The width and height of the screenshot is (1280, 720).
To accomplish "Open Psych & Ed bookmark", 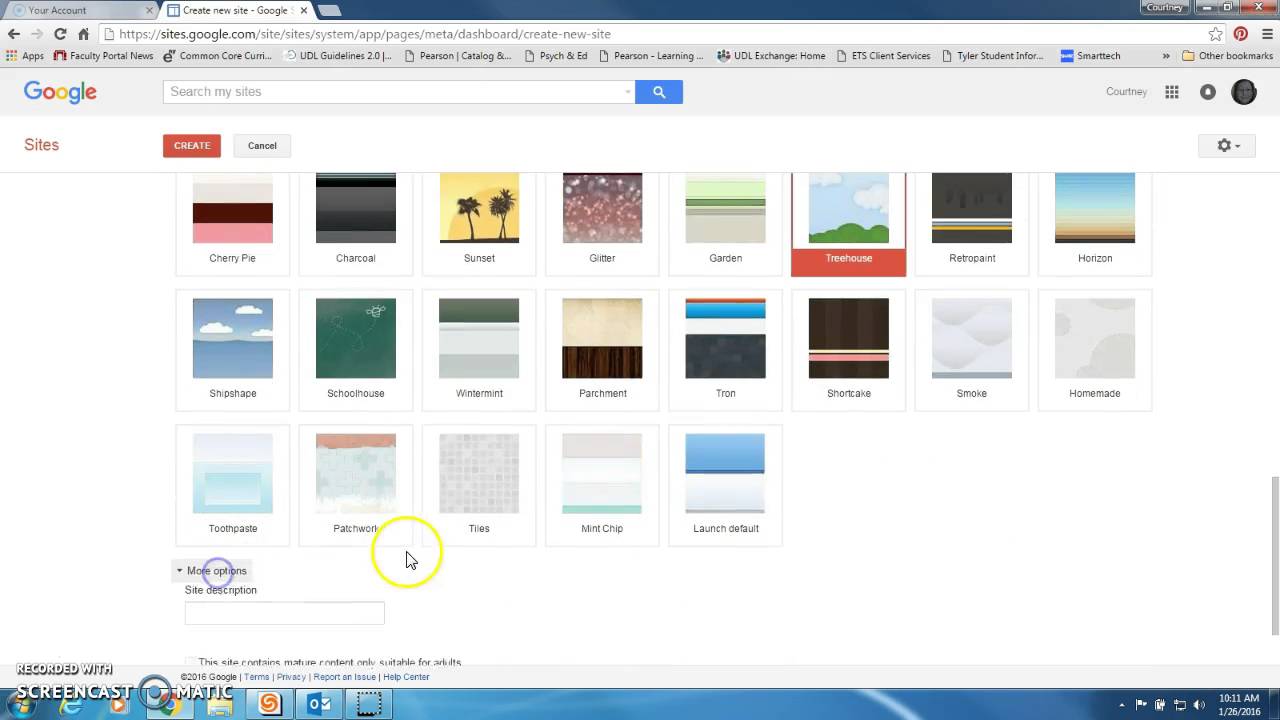I will 554,56.
